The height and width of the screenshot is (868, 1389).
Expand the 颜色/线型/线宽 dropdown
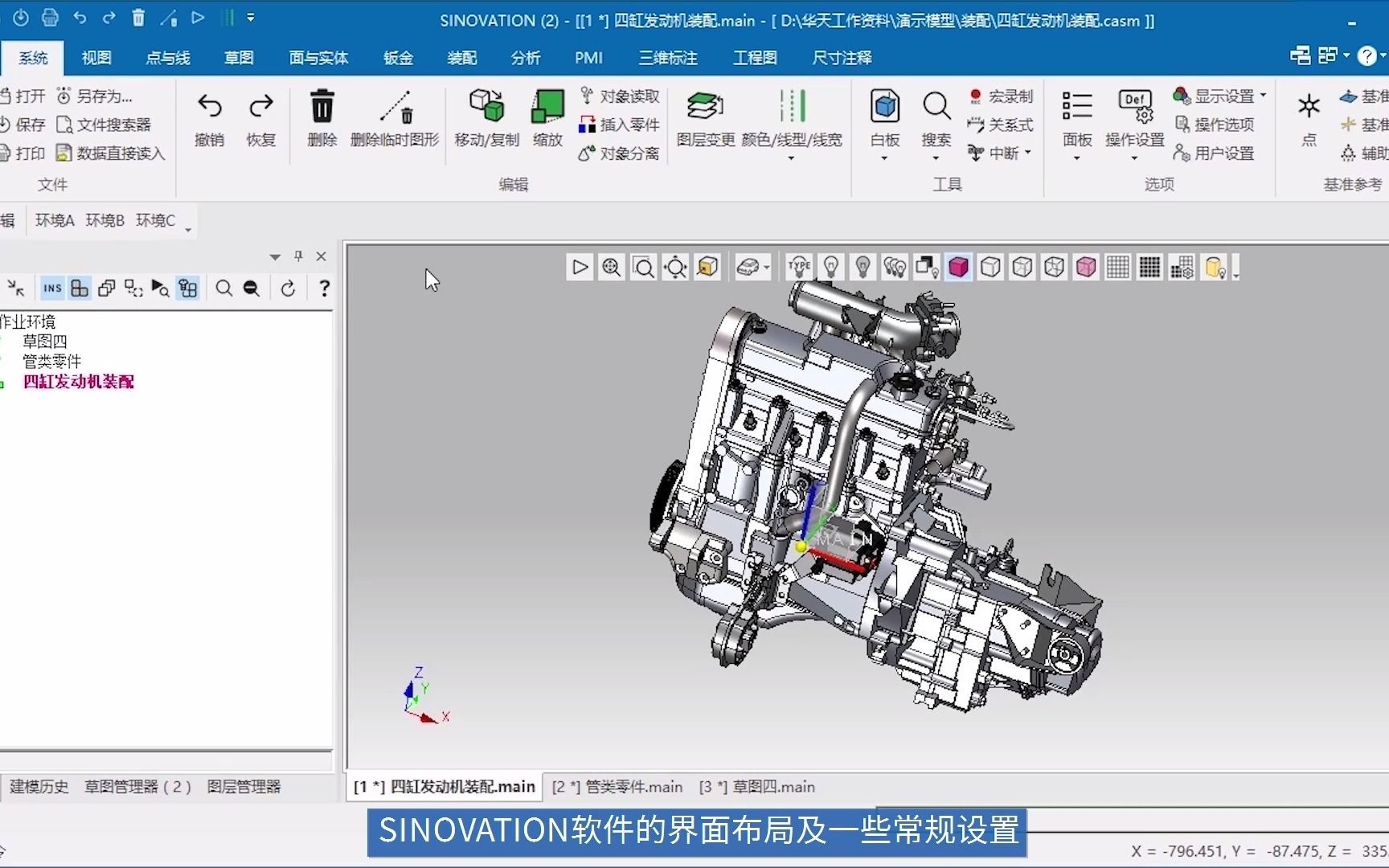click(791, 158)
